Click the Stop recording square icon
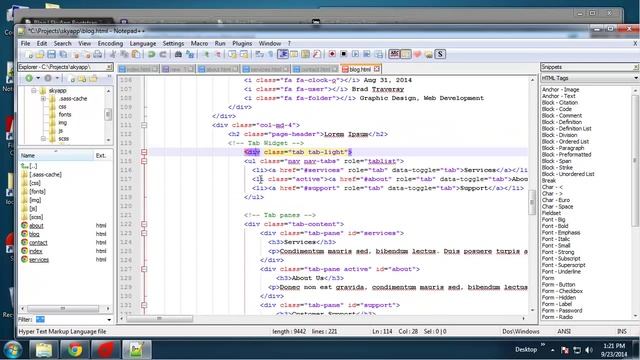This screenshot has width=640, height=360. click(x=344, y=54)
